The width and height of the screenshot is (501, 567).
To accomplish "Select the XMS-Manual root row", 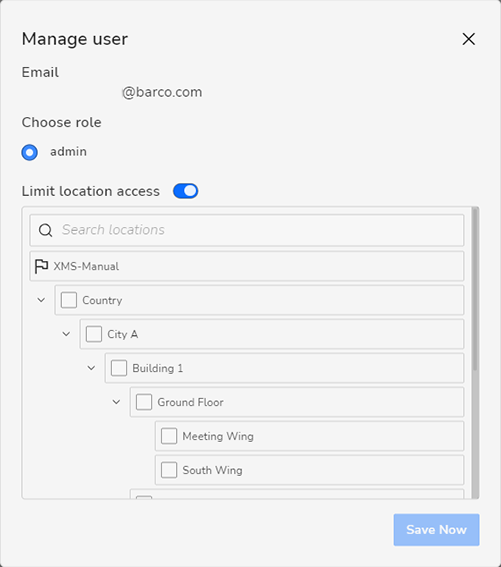I will [247, 266].
